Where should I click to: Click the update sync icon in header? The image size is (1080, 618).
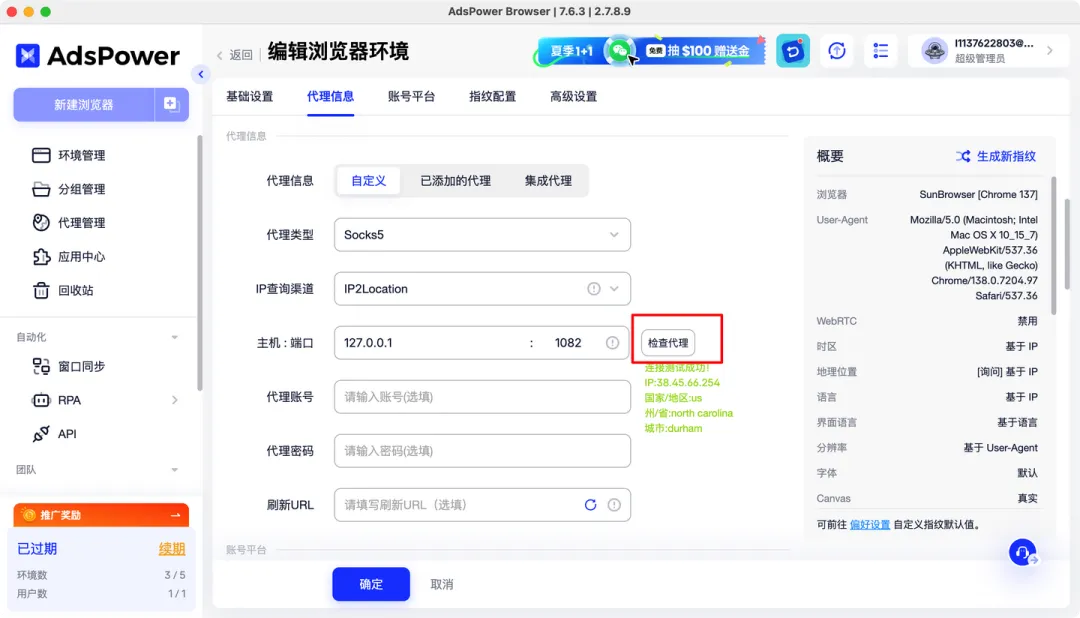(x=837, y=51)
